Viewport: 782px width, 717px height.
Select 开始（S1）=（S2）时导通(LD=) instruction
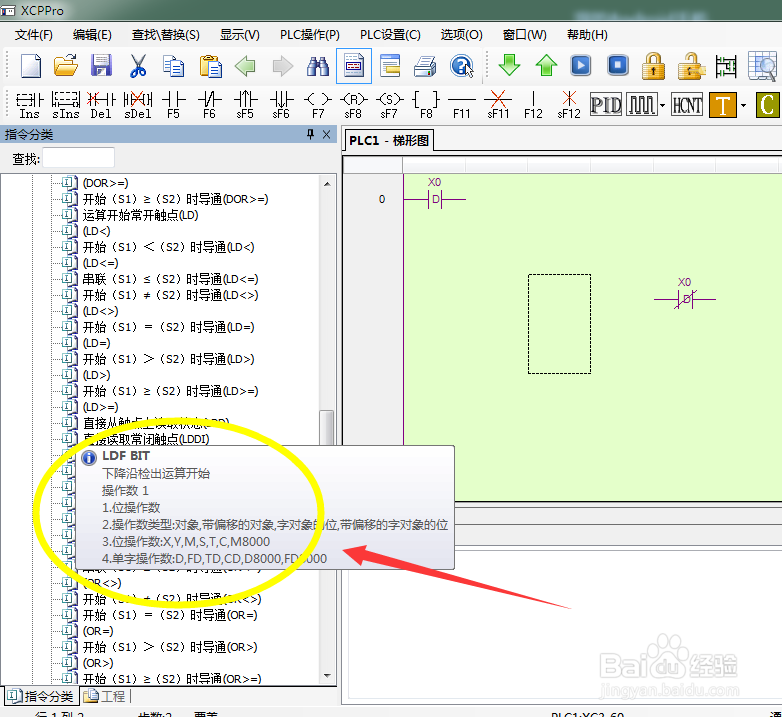[169, 327]
